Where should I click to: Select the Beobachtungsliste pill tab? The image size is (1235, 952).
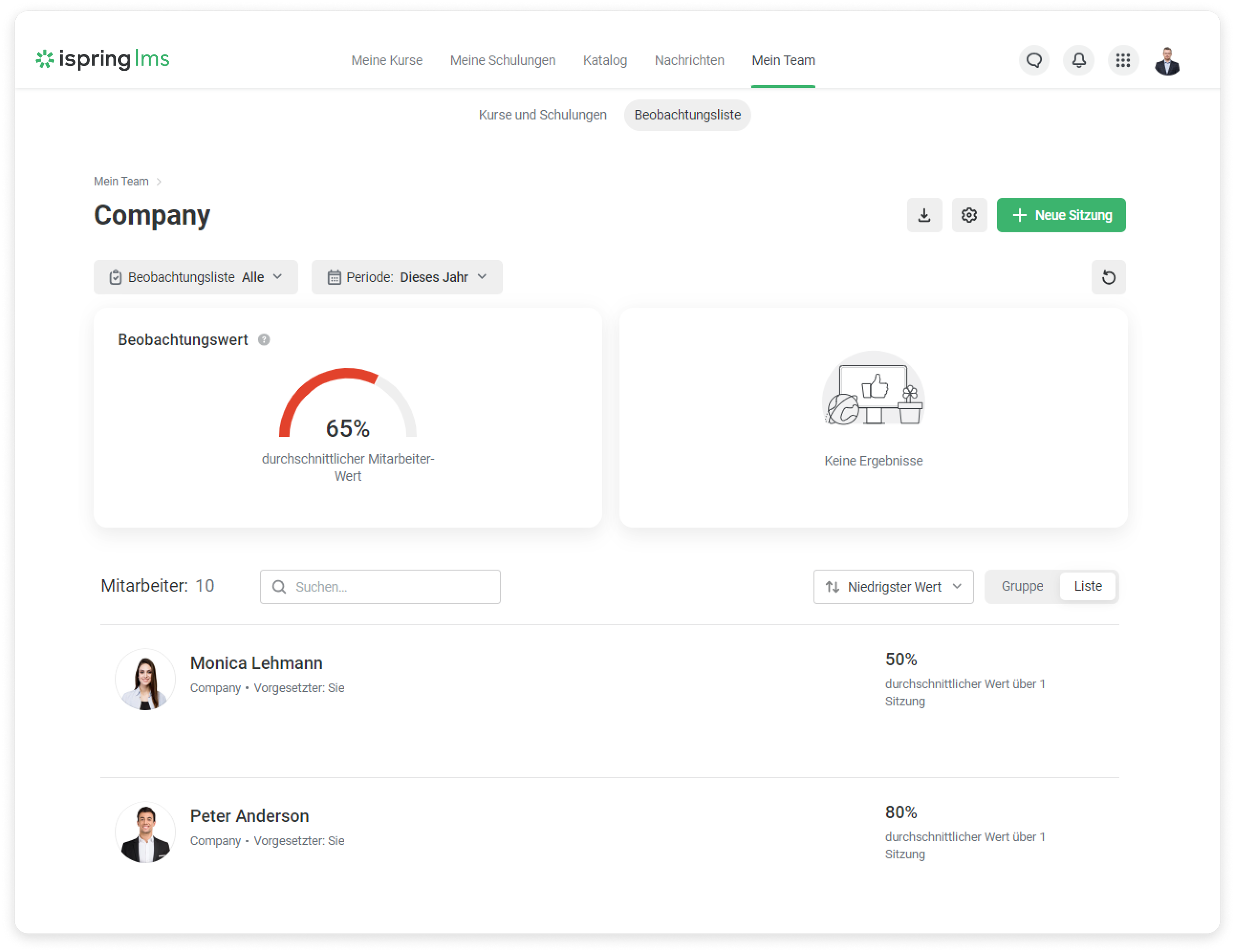(687, 115)
